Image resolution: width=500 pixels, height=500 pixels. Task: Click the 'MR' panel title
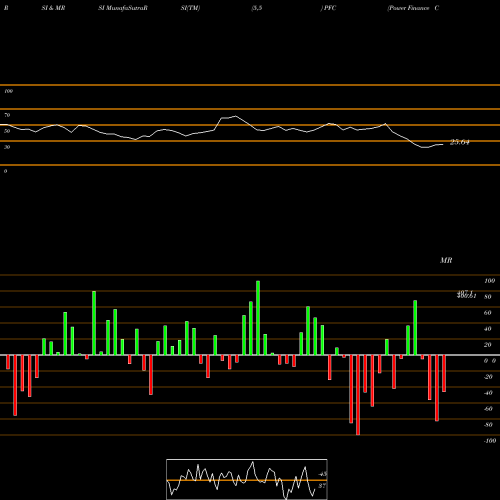tap(446, 260)
